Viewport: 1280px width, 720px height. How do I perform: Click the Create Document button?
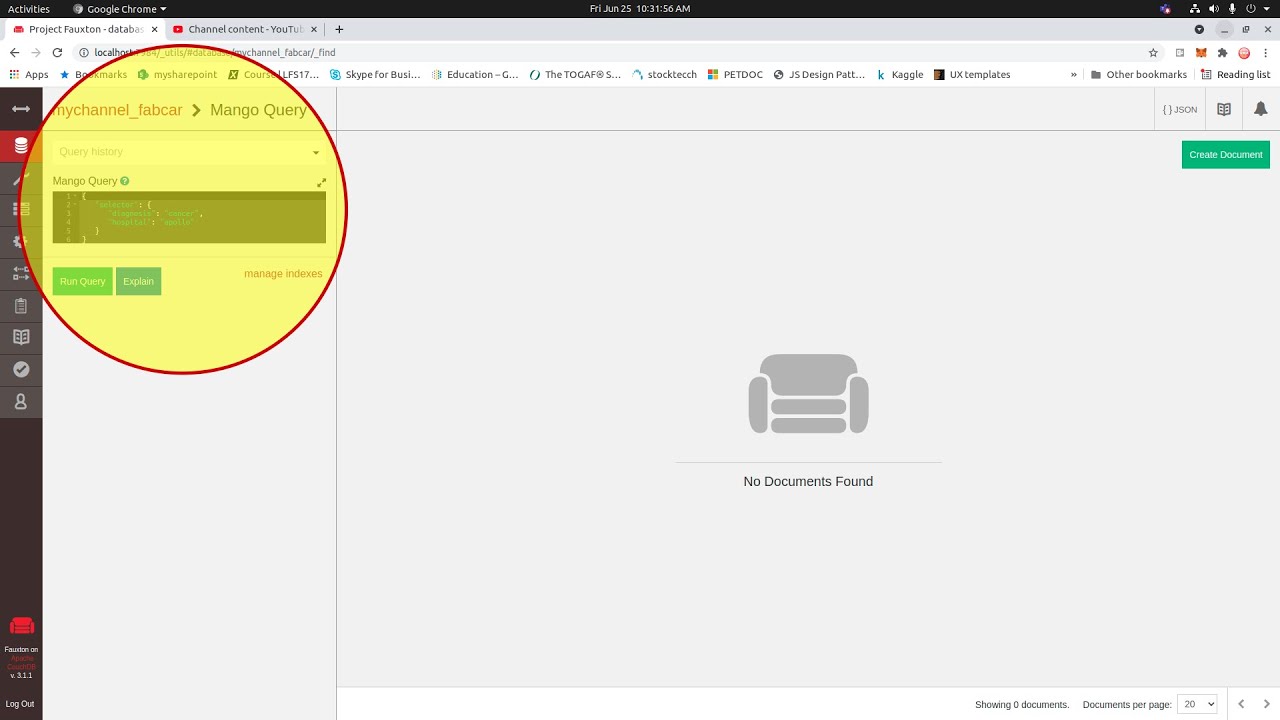[1226, 155]
